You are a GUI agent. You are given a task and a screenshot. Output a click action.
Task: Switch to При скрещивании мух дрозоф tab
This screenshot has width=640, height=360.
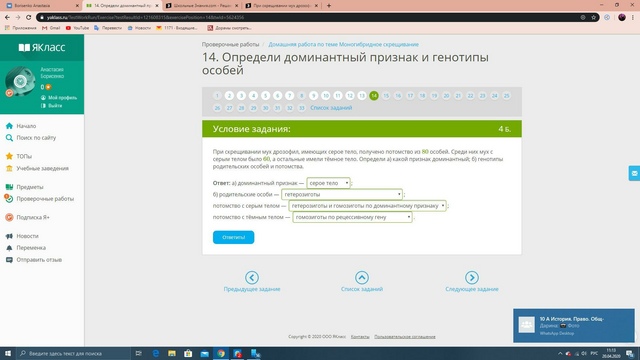[x=282, y=6]
